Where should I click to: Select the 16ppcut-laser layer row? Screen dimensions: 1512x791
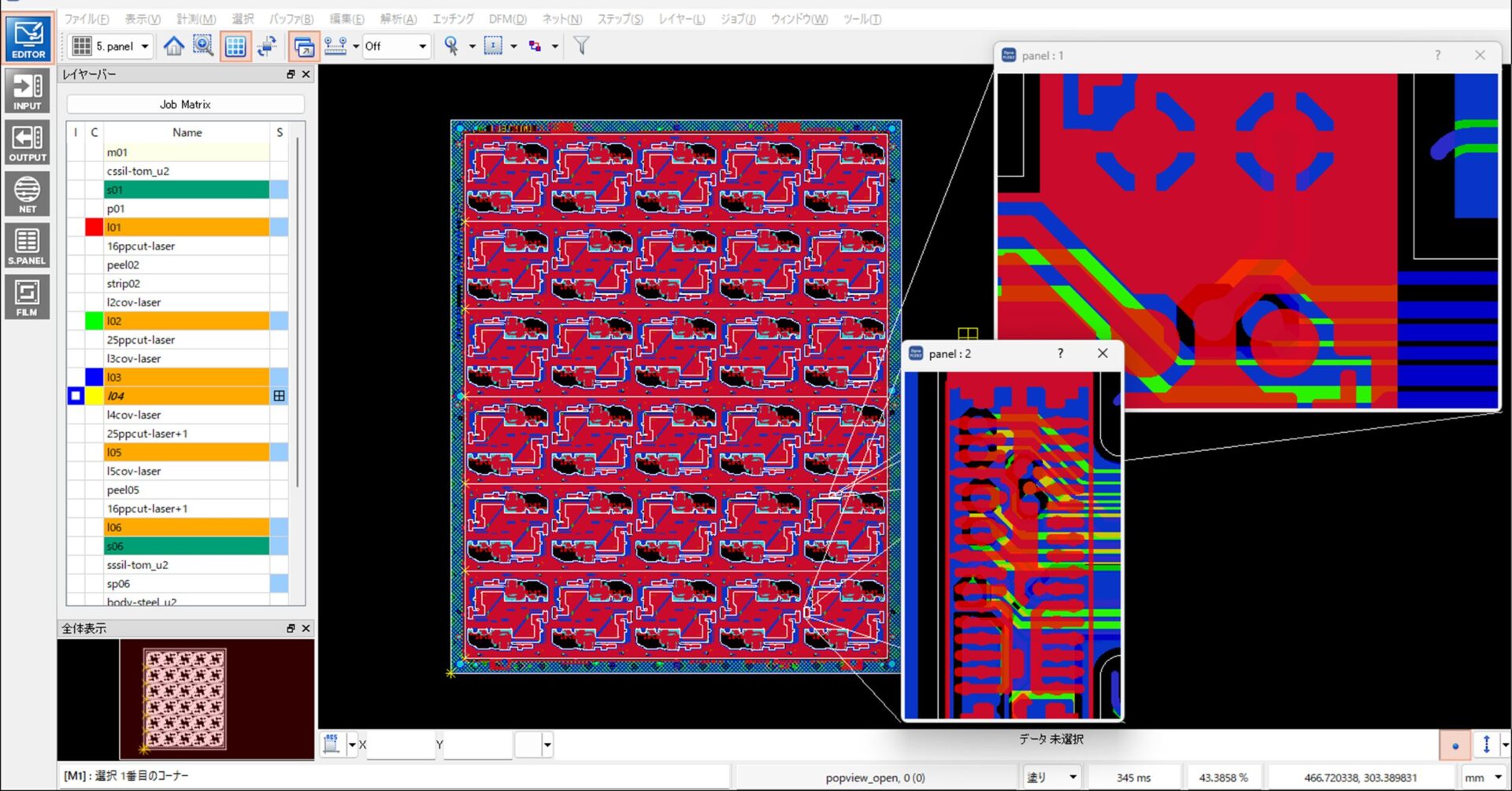click(x=187, y=246)
